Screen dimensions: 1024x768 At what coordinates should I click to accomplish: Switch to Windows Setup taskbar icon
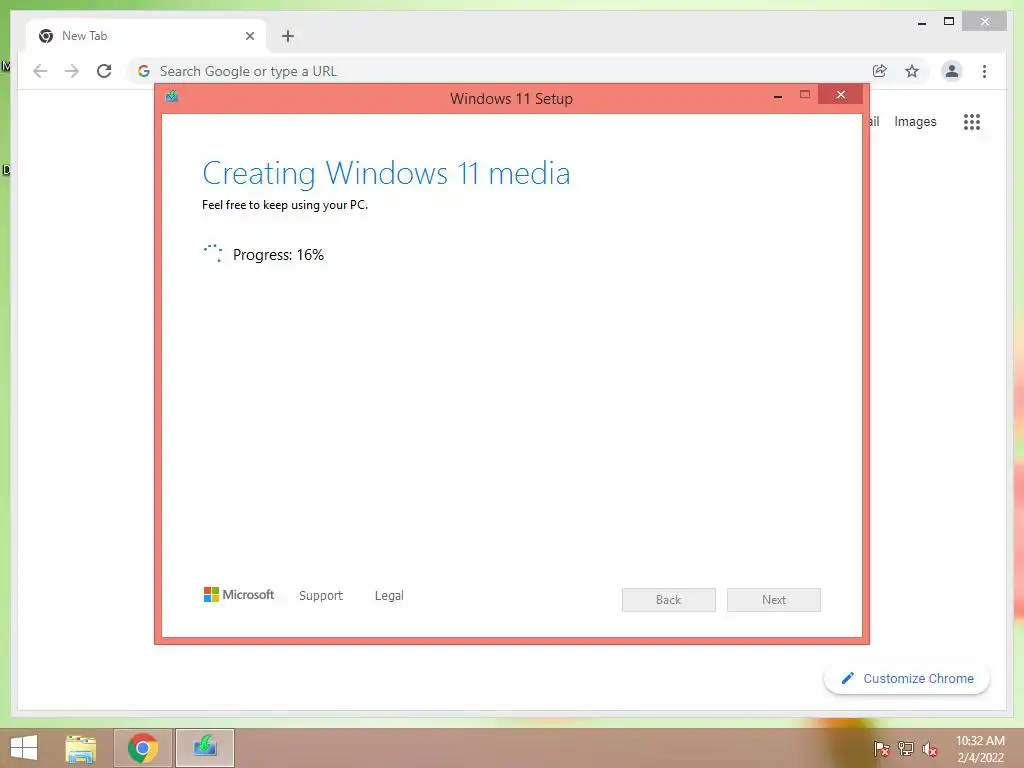tap(205, 748)
